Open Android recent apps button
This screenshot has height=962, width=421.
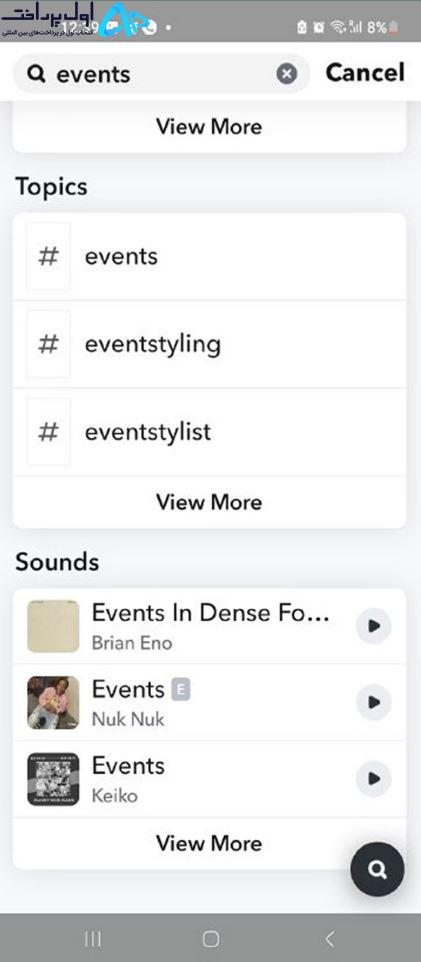click(93, 938)
